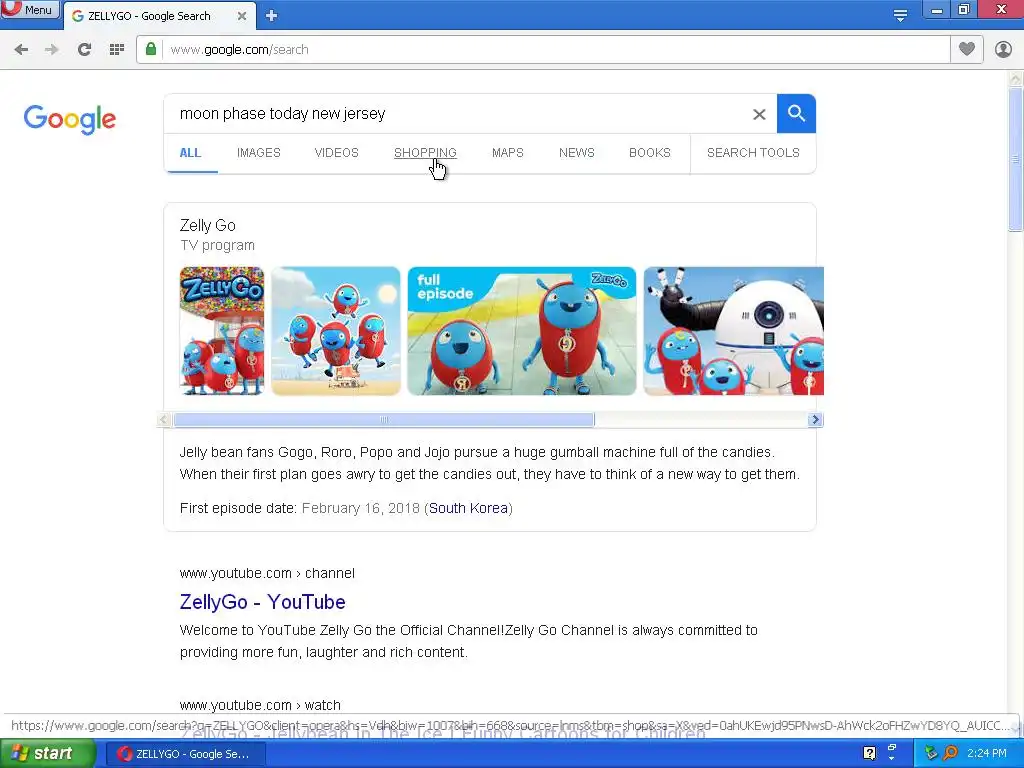This screenshot has width=1024, height=768.
Task: Open the South Korea link
Action: (468, 508)
